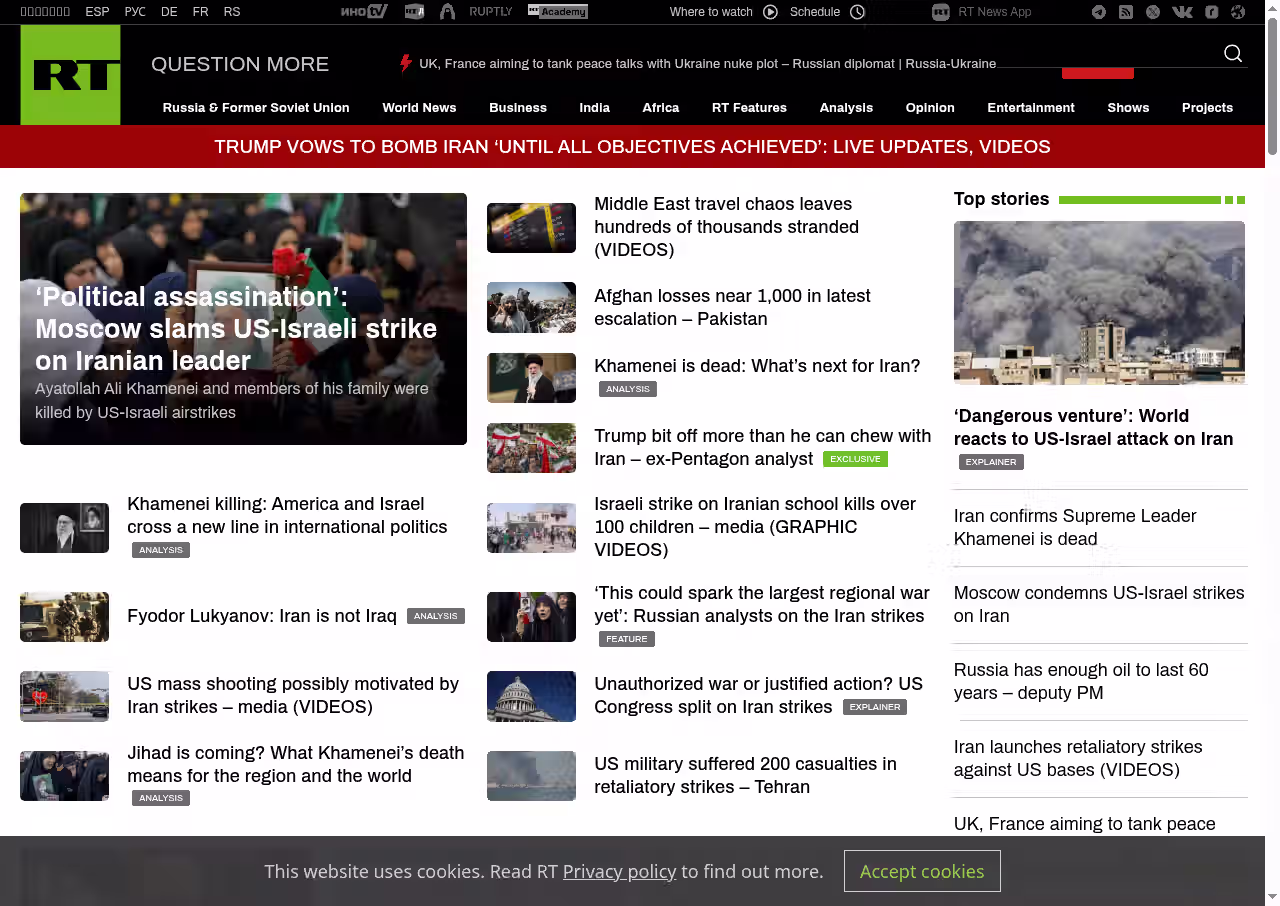Open RT's Telegram channel icon

click(1099, 12)
